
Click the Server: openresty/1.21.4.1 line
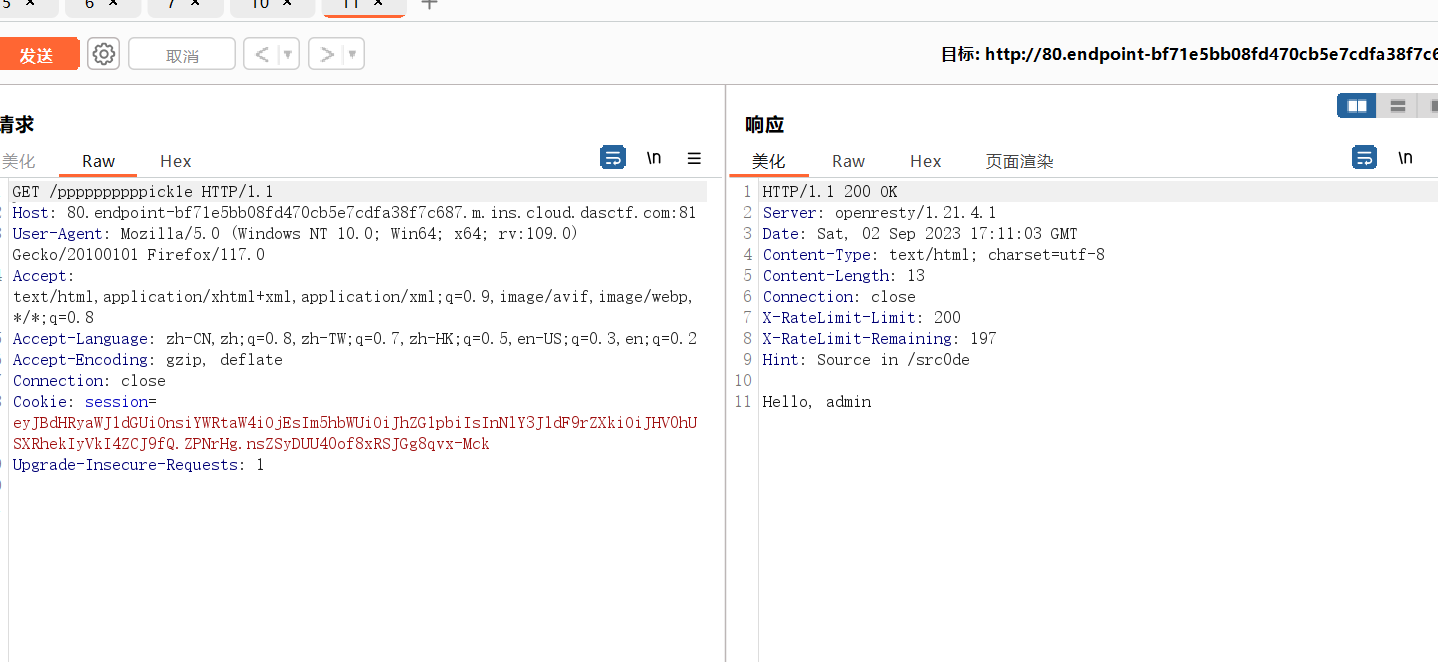point(879,213)
